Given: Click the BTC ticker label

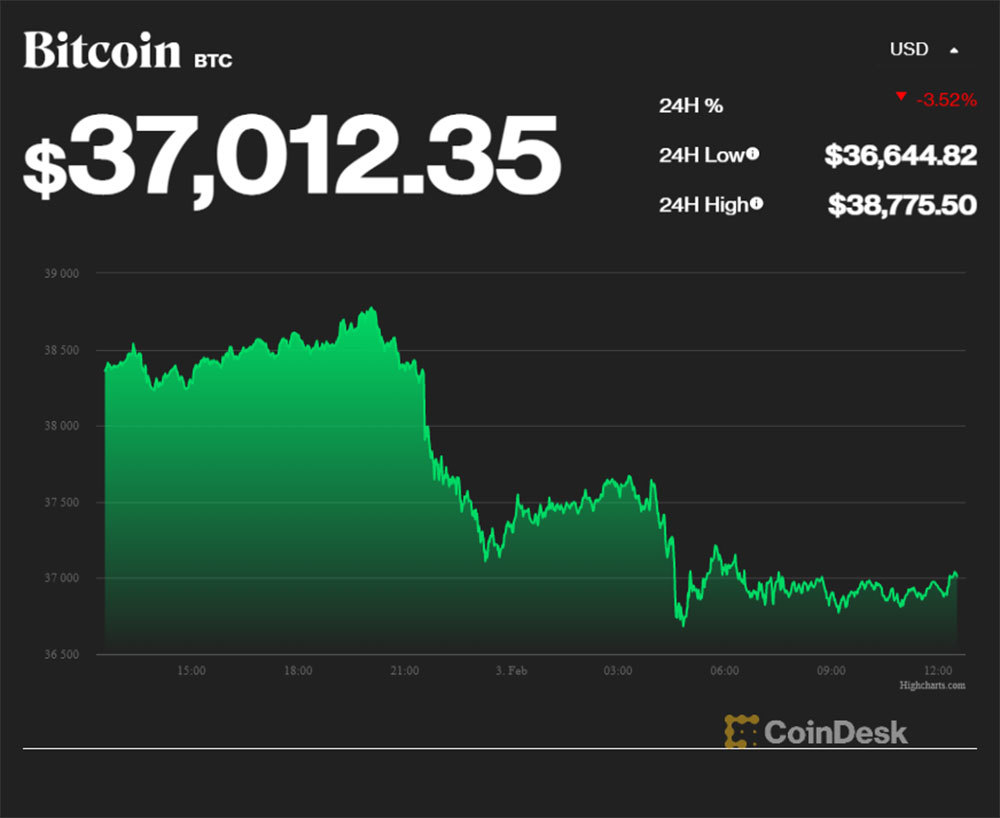Looking at the screenshot, I should 213,61.
